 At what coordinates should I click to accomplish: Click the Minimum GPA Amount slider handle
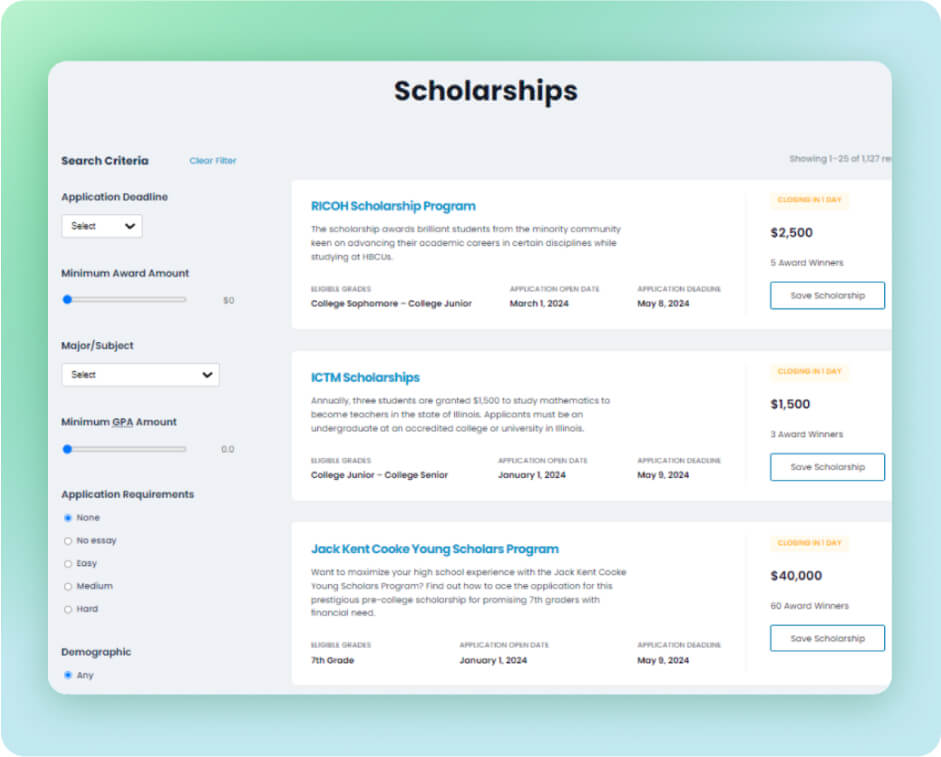click(67, 449)
